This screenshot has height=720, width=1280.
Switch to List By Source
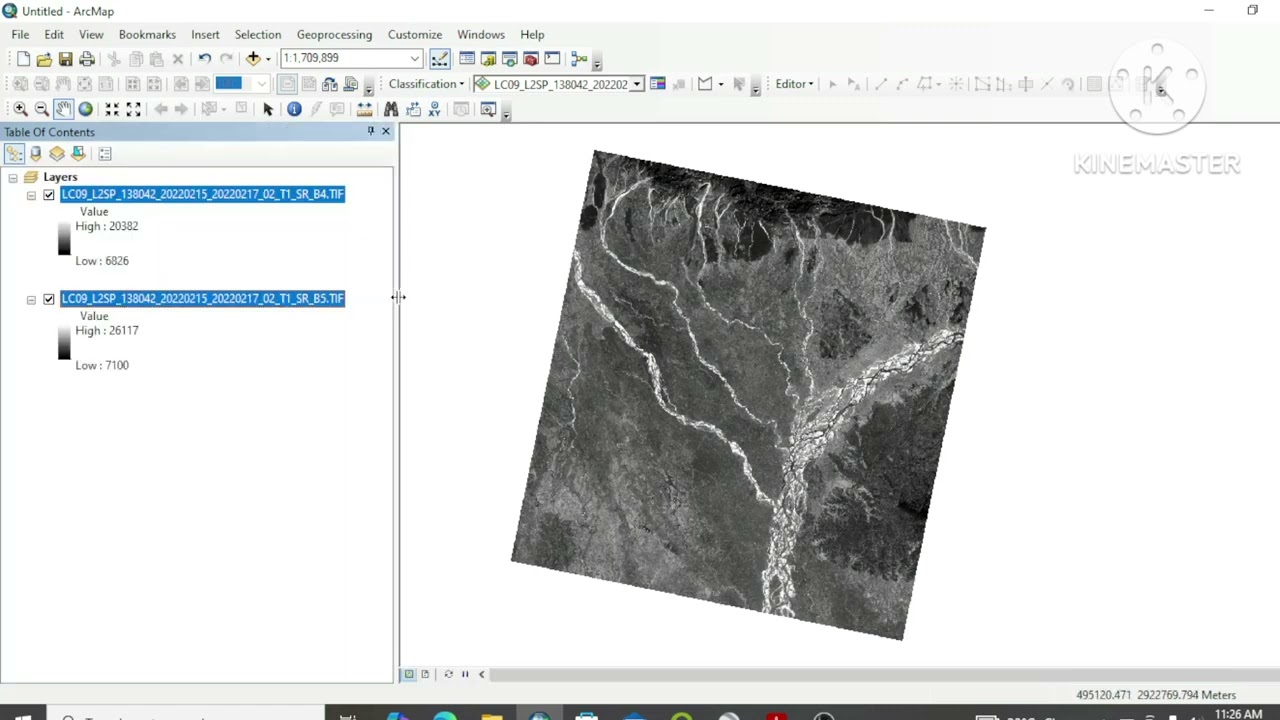[x=36, y=154]
